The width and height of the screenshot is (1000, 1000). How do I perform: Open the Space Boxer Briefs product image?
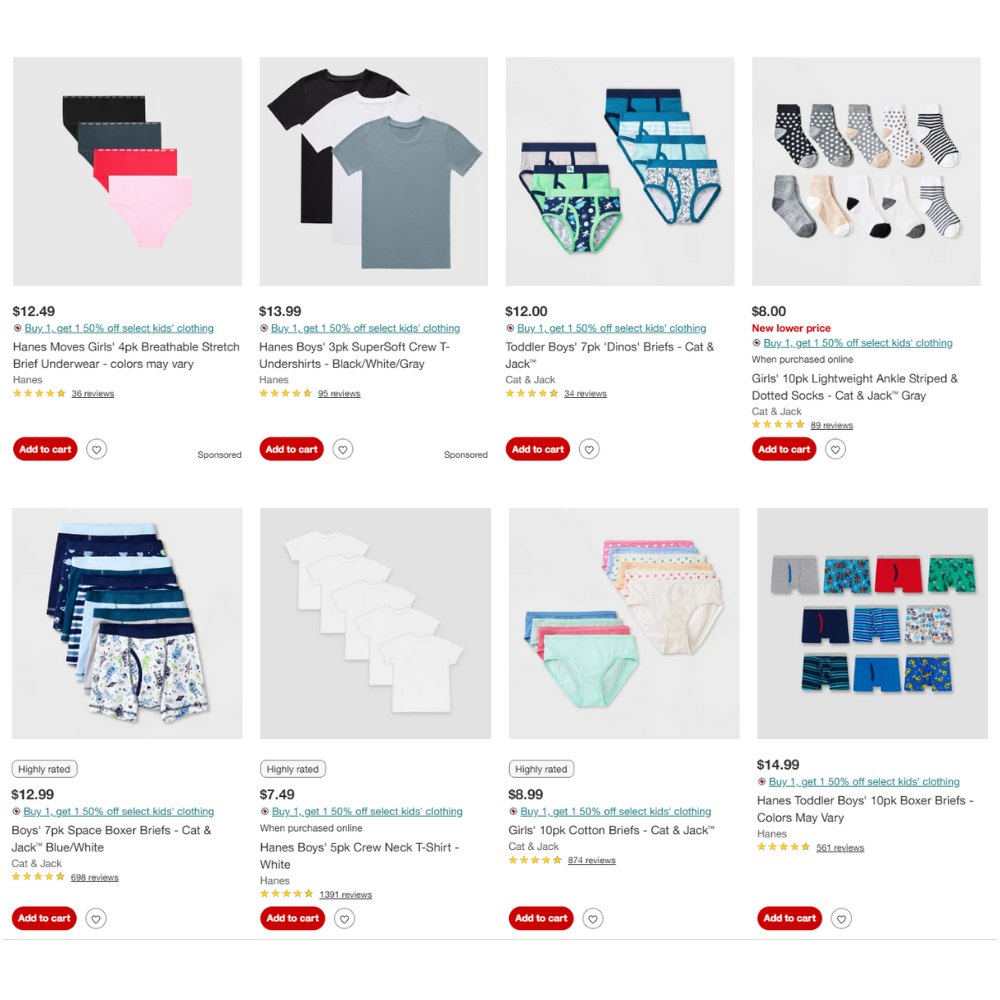pos(127,624)
